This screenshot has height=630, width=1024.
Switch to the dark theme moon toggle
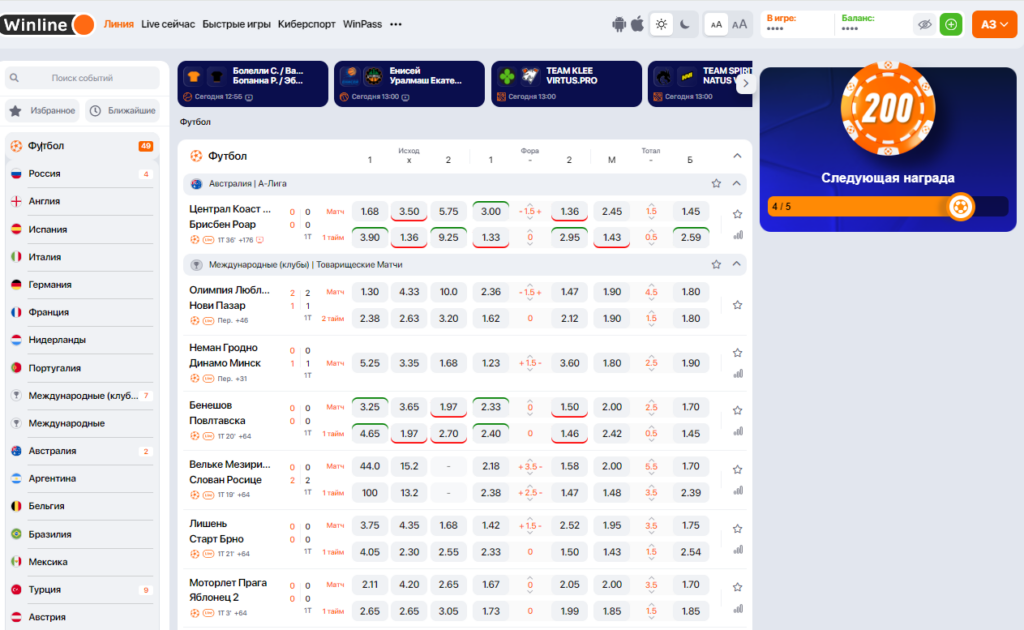(684, 25)
